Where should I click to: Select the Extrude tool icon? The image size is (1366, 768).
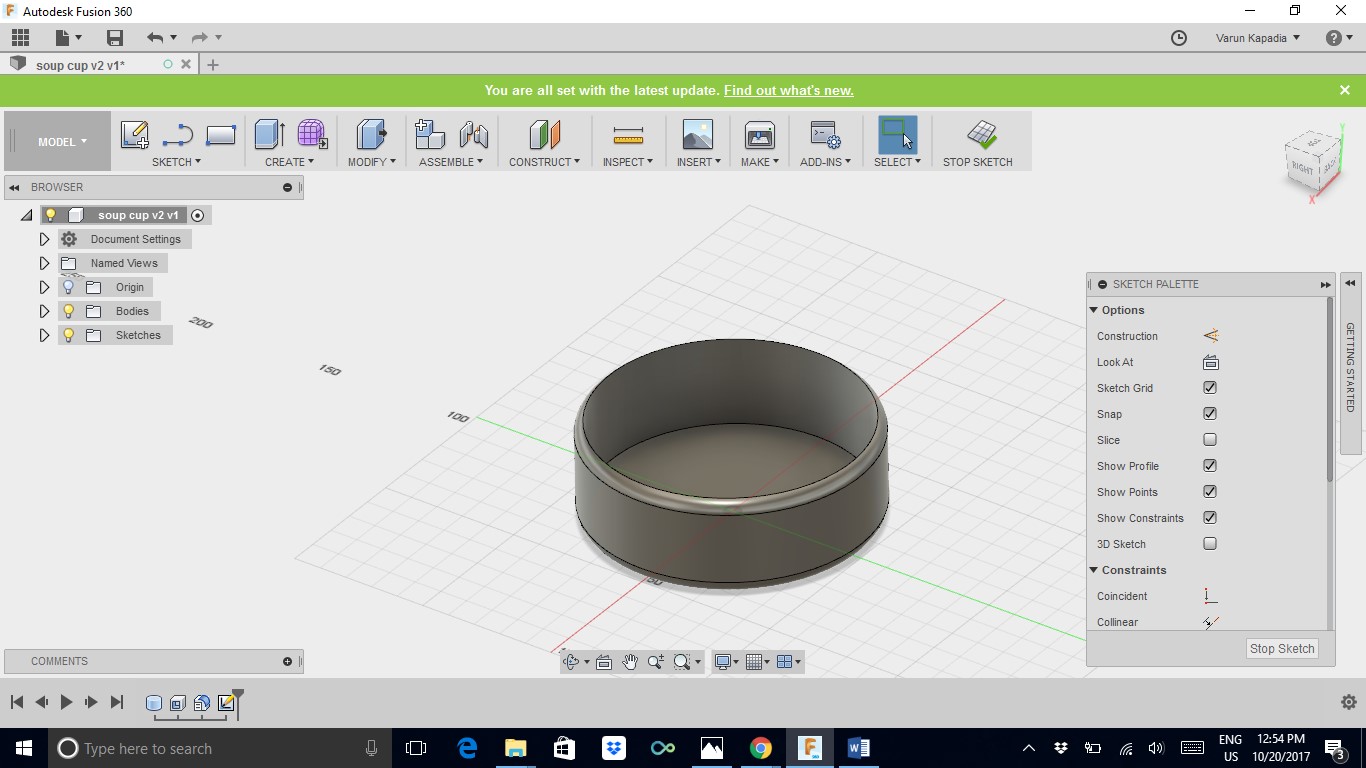[x=270, y=134]
